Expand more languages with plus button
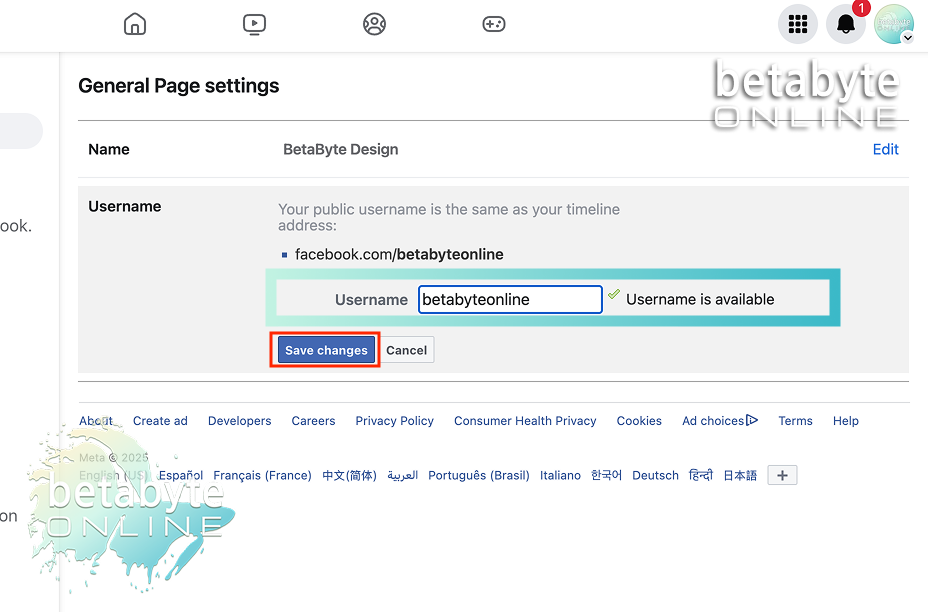The width and height of the screenshot is (928, 612). [782, 476]
